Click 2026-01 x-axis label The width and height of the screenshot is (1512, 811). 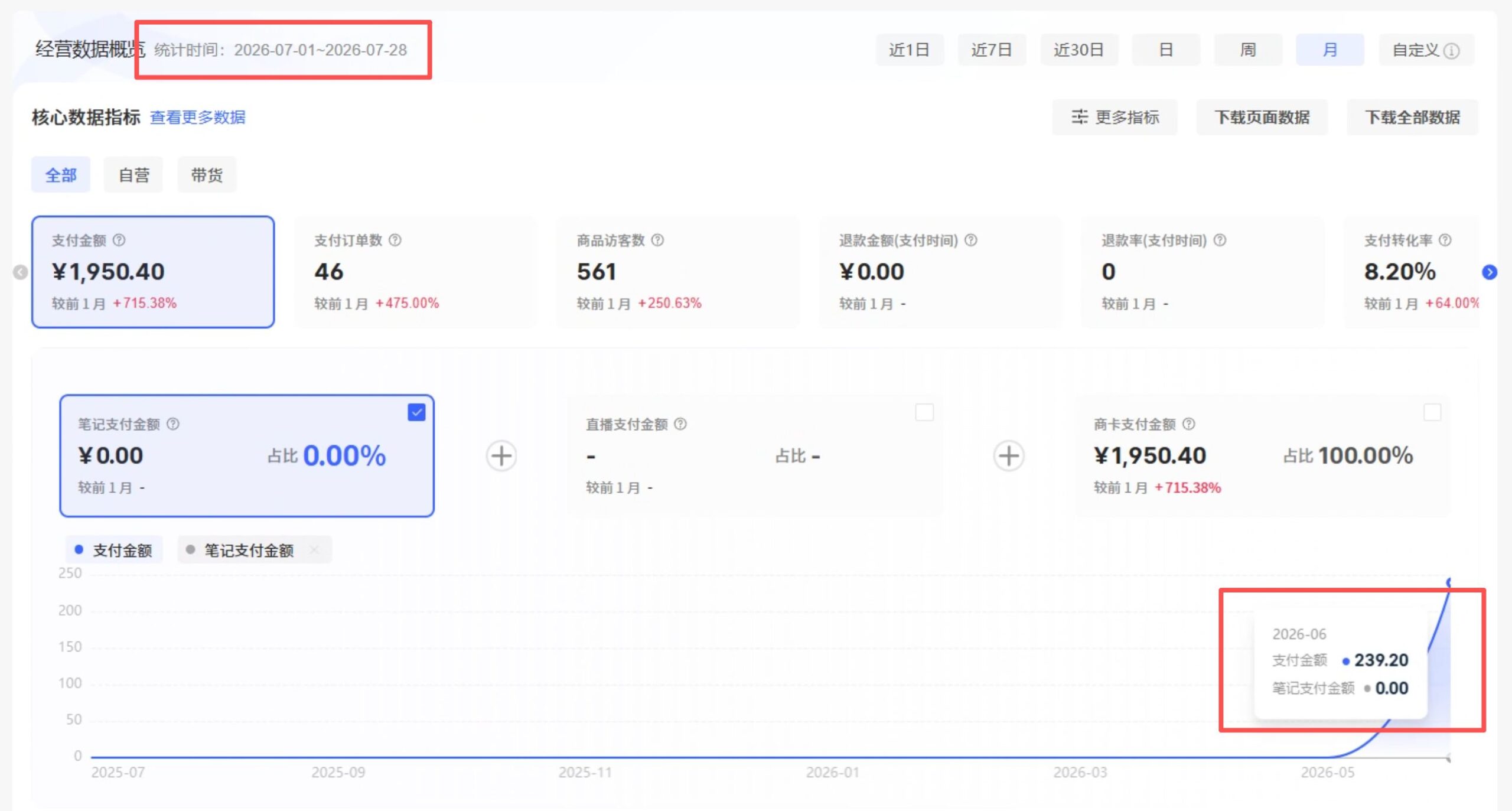832,772
